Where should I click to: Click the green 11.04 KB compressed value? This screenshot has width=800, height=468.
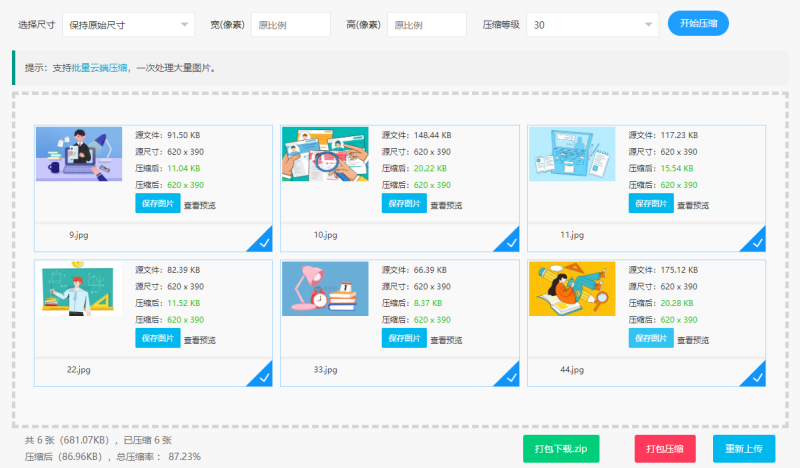(x=184, y=168)
